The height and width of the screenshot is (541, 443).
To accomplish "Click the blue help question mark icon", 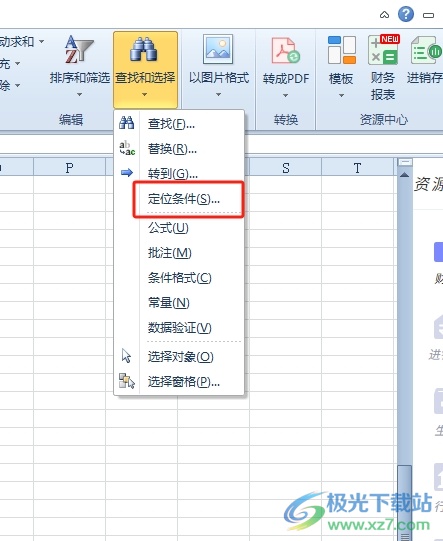I will click(406, 14).
